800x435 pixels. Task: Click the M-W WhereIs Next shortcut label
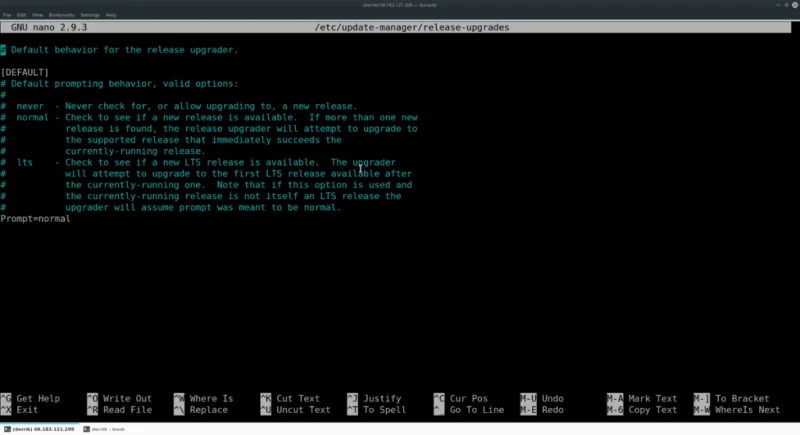[737, 410]
